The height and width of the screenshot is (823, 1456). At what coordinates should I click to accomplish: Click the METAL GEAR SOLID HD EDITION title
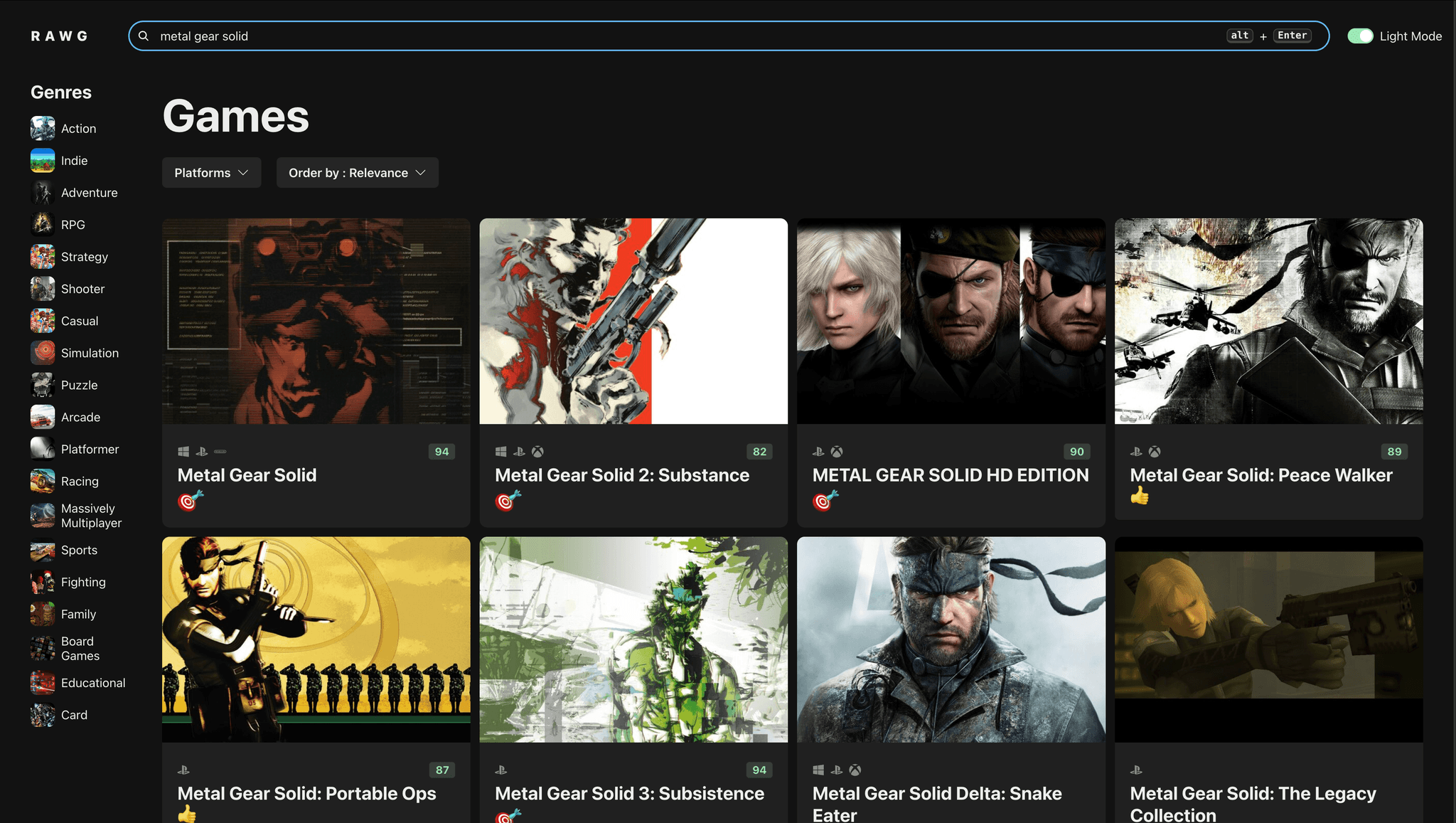coord(951,475)
